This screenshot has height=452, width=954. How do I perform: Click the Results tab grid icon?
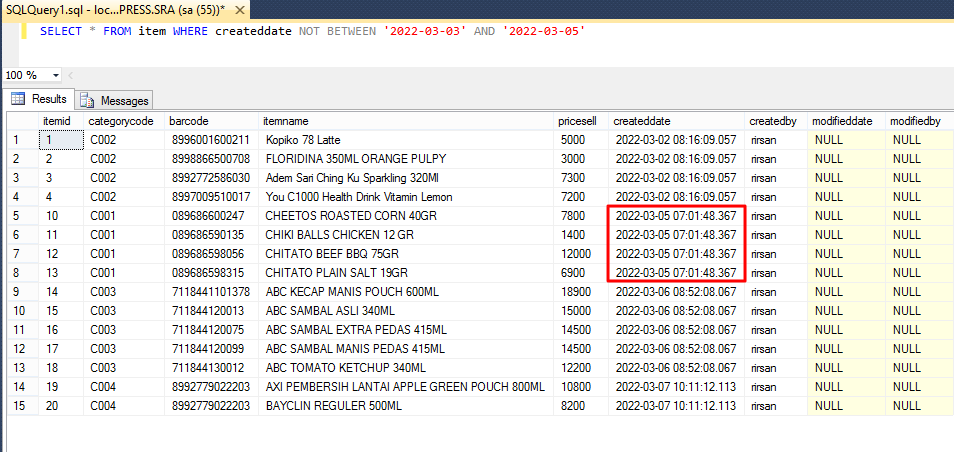[19, 99]
